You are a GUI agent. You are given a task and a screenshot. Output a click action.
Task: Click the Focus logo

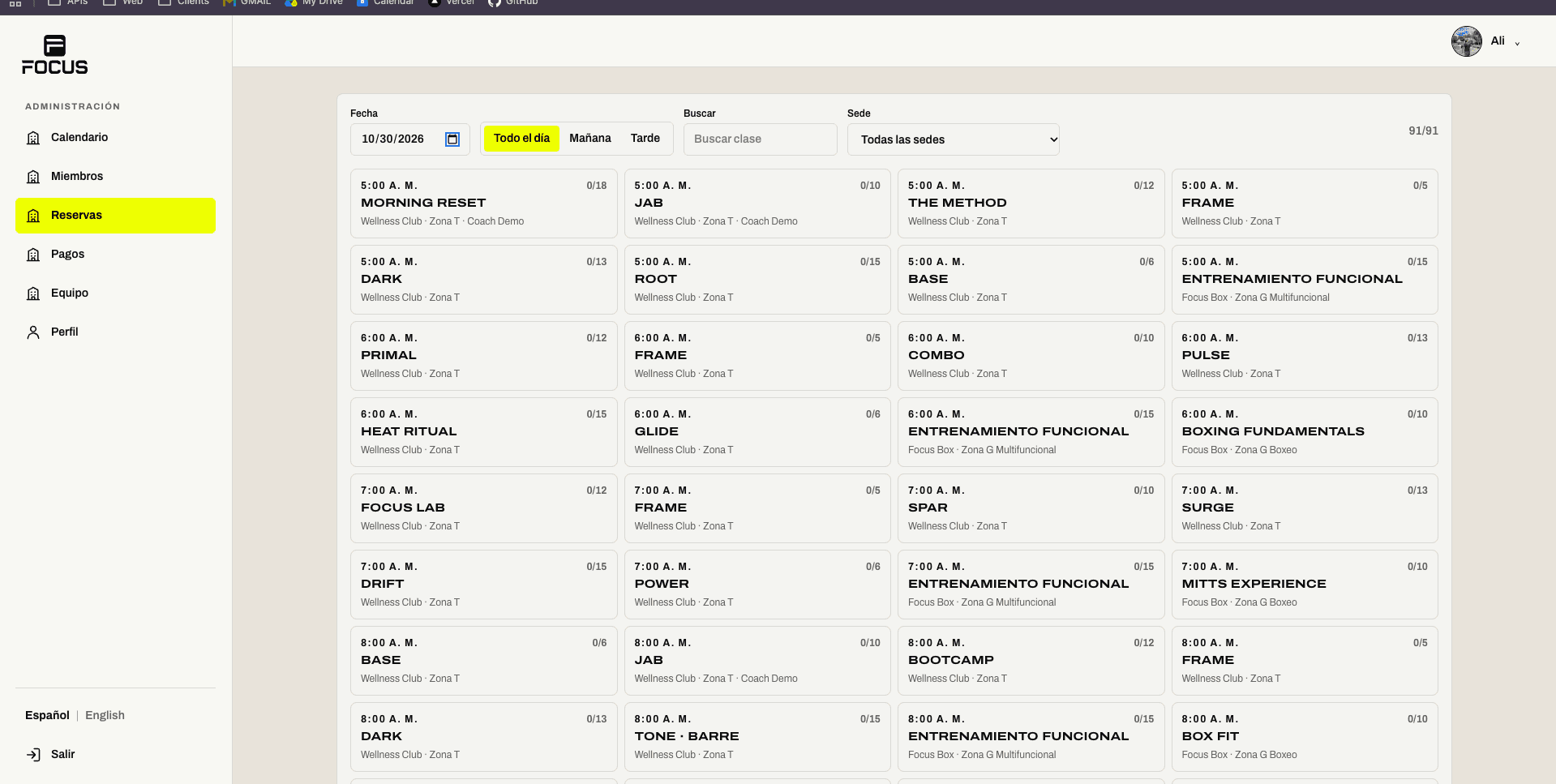55,55
